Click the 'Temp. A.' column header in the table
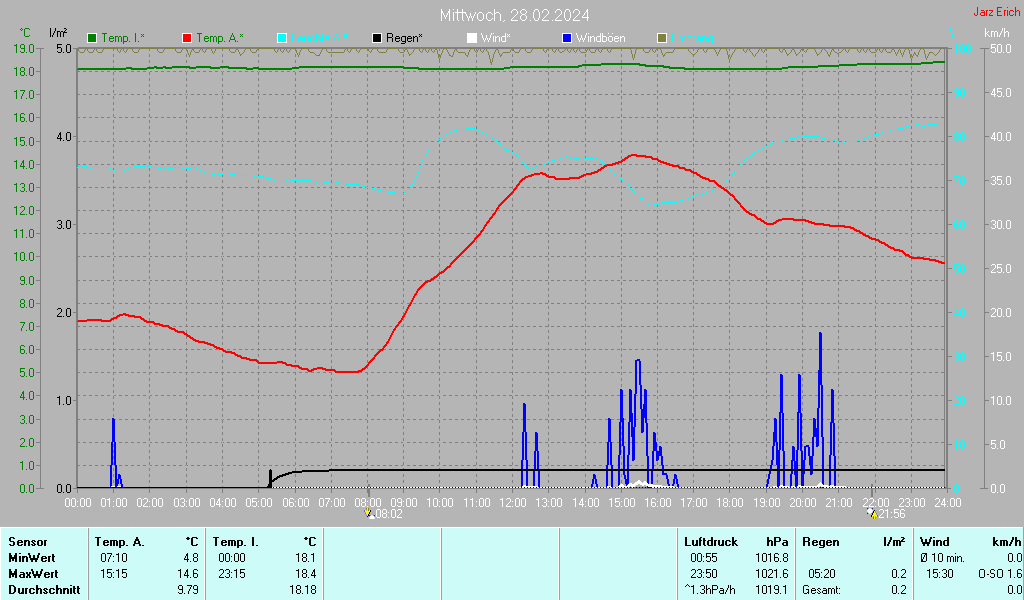Viewport: 1024px width, 600px height. (119, 542)
